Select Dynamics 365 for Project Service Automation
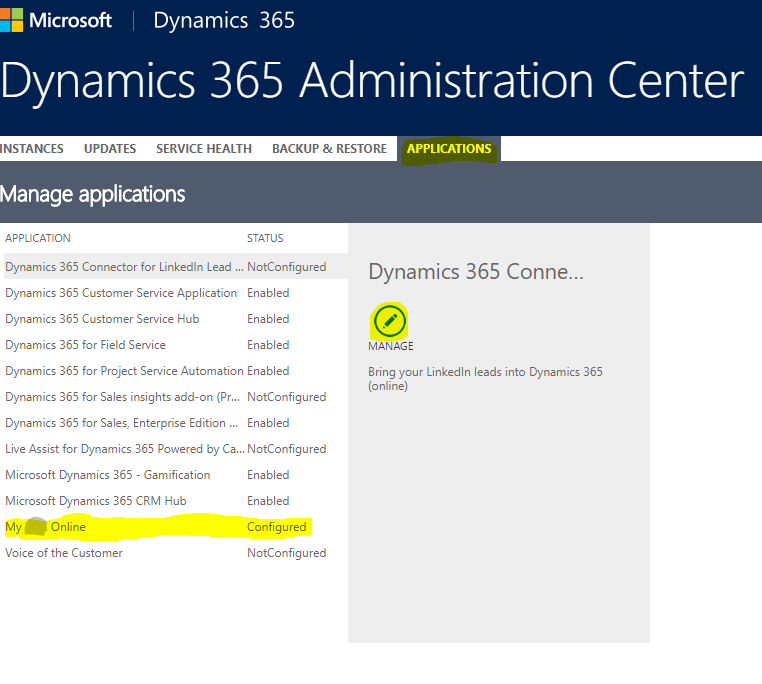 coord(176,370)
